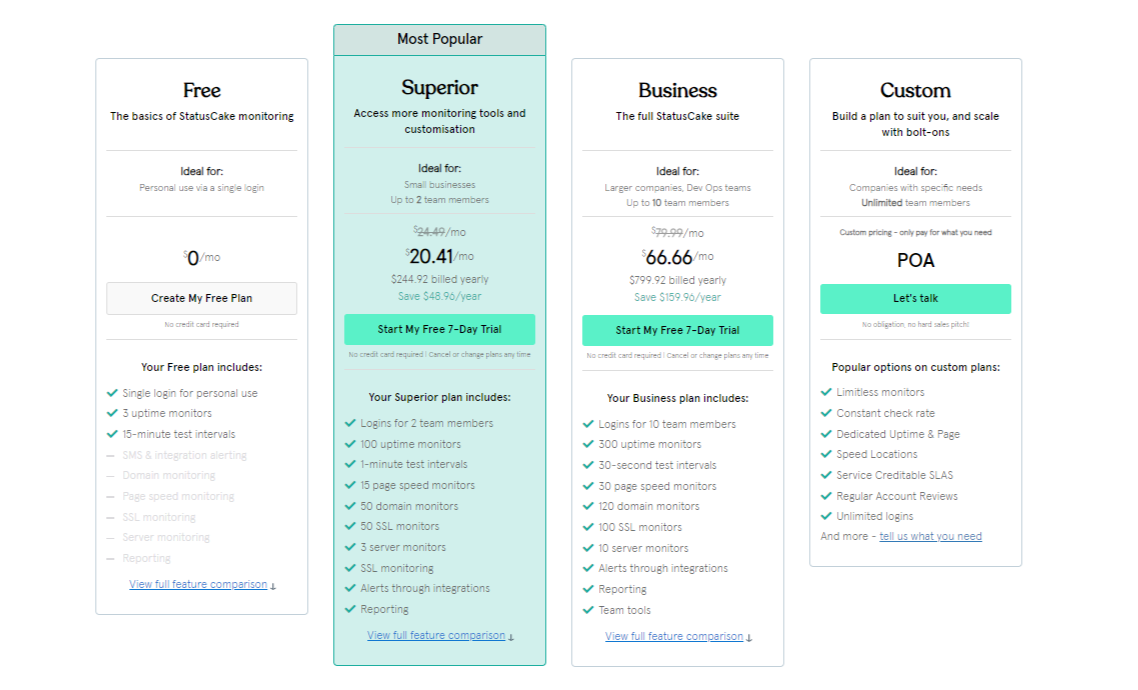Click the checkmark beside "Service Creditable SLAS"
The width and height of the screenshot is (1138, 690).
tap(826, 475)
